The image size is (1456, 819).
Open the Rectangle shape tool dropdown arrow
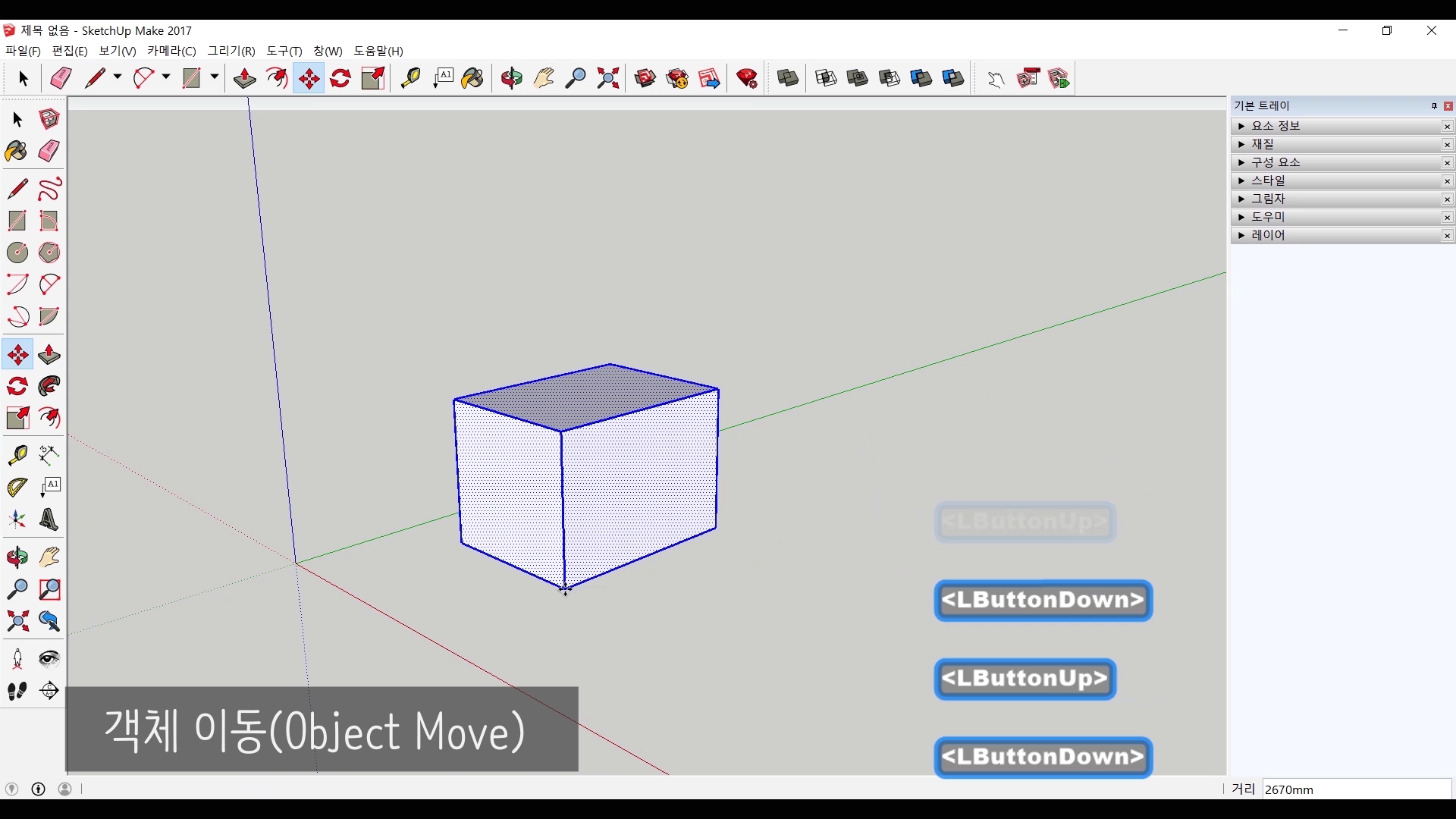215,77
